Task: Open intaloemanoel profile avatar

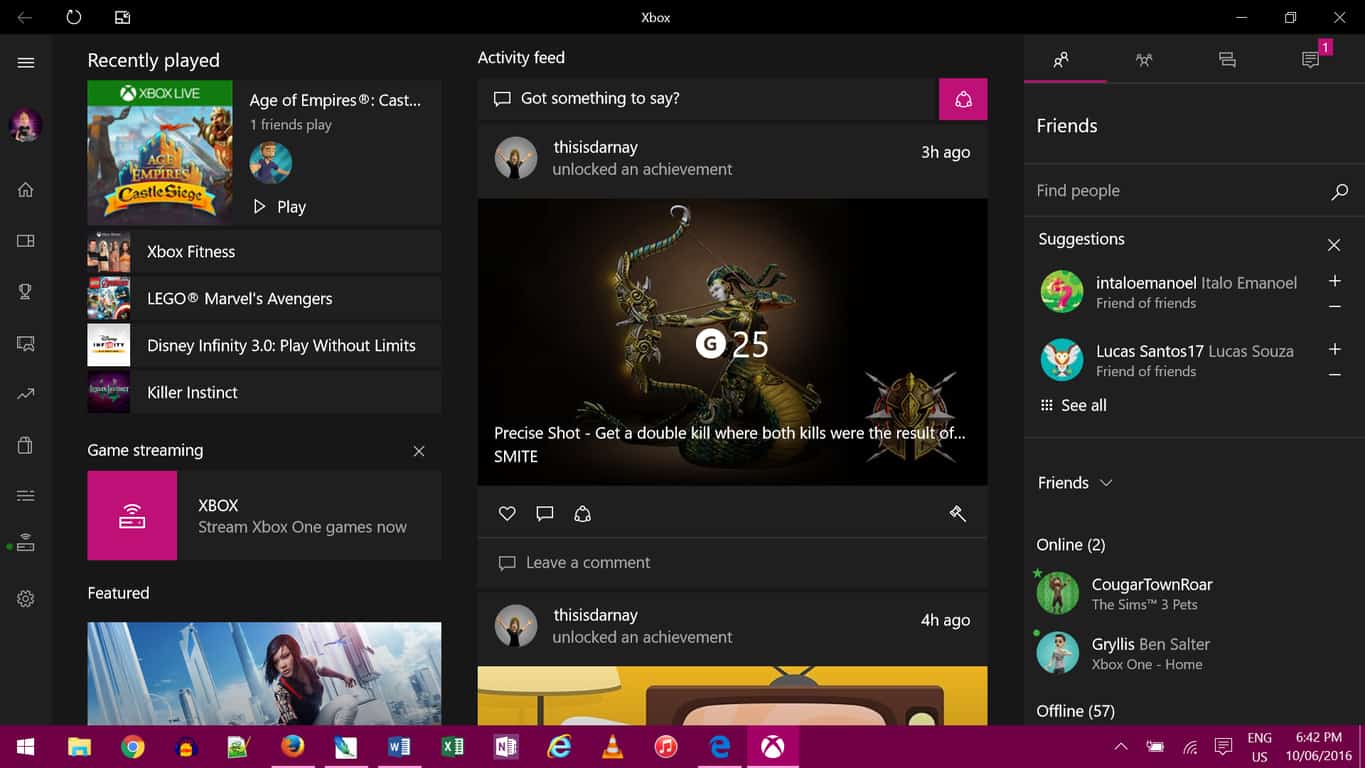Action: (x=1062, y=292)
